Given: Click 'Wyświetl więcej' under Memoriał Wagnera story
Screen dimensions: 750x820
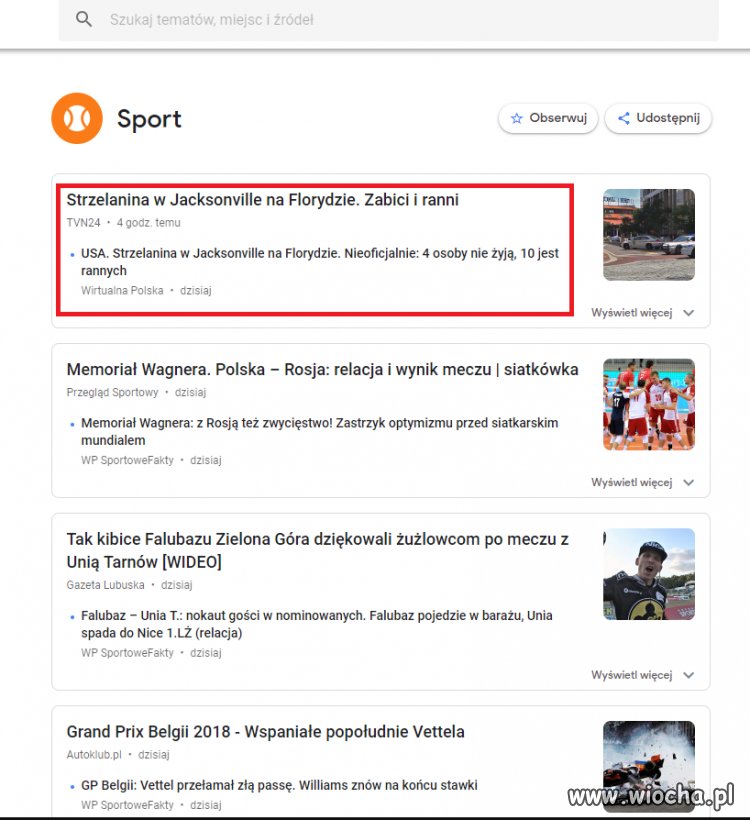Looking at the screenshot, I should click(x=631, y=482).
